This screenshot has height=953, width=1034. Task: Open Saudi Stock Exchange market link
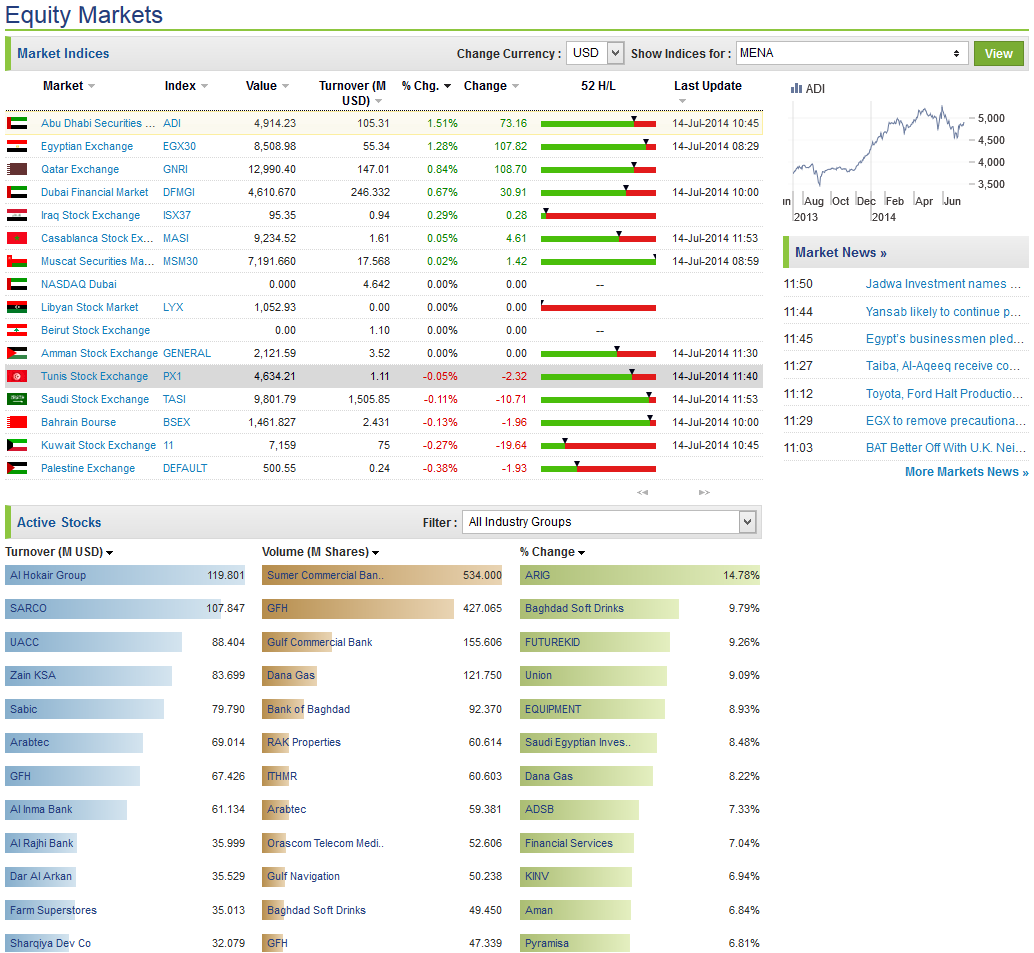95,399
